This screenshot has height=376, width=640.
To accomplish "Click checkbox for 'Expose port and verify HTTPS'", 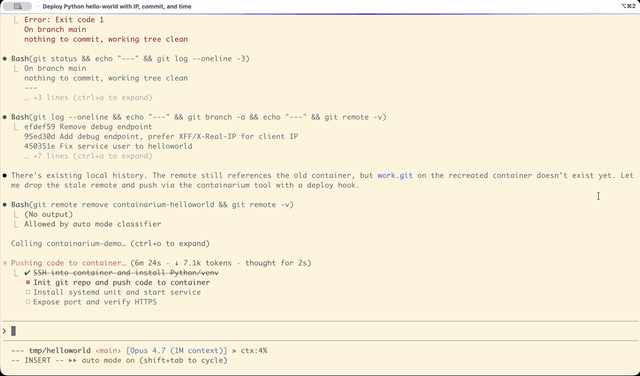I will click(28, 302).
